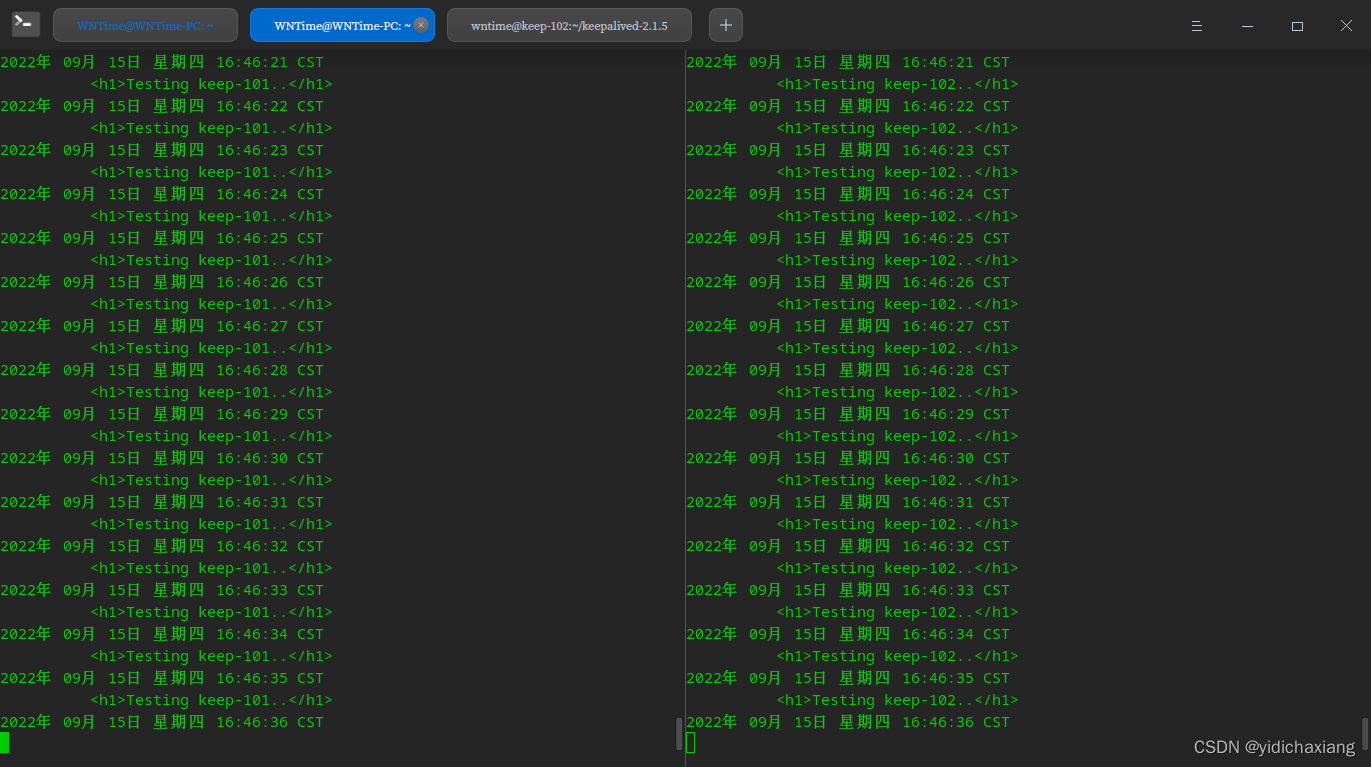Click 16:46:24 timestamp in keep-102 pane
Screen dimensions: 1371x767
tap(938, 194)
